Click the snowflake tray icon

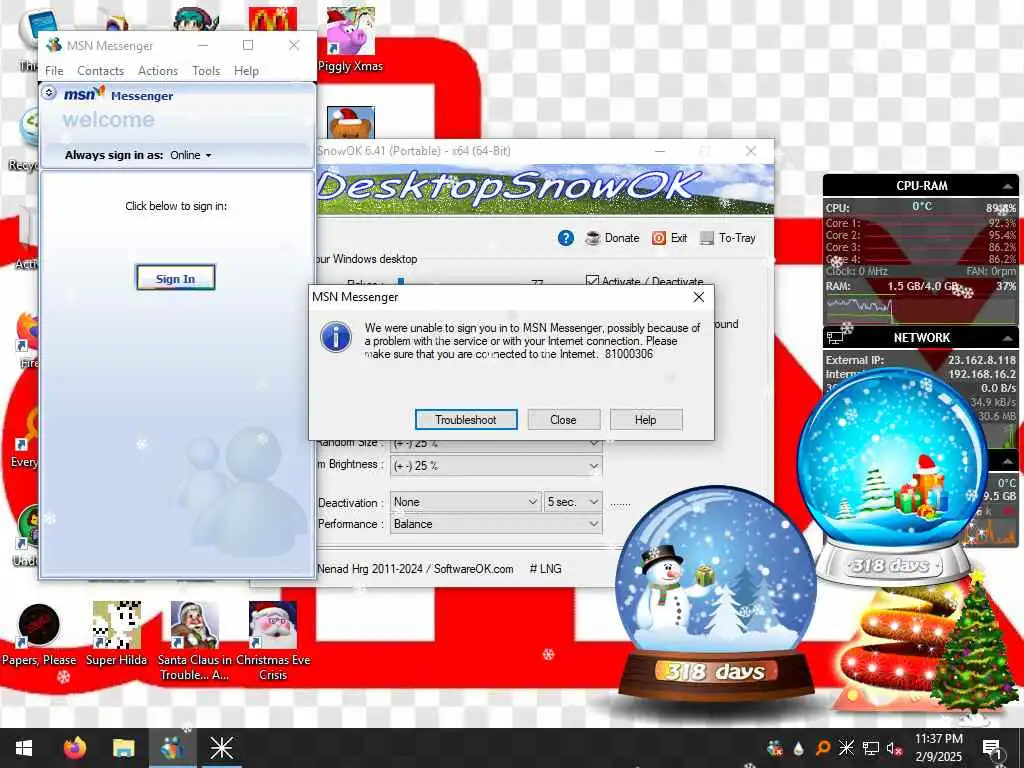[x=846, y=748]
